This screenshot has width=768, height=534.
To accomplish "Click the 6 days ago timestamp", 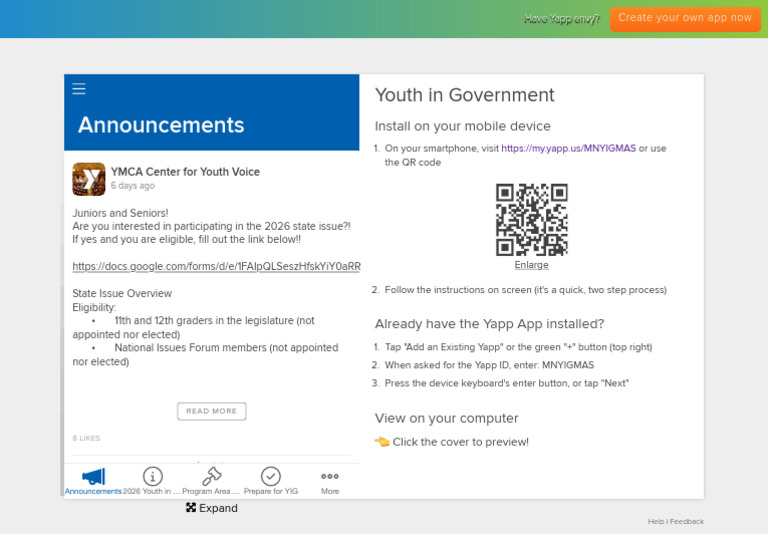I will [133, 186].
